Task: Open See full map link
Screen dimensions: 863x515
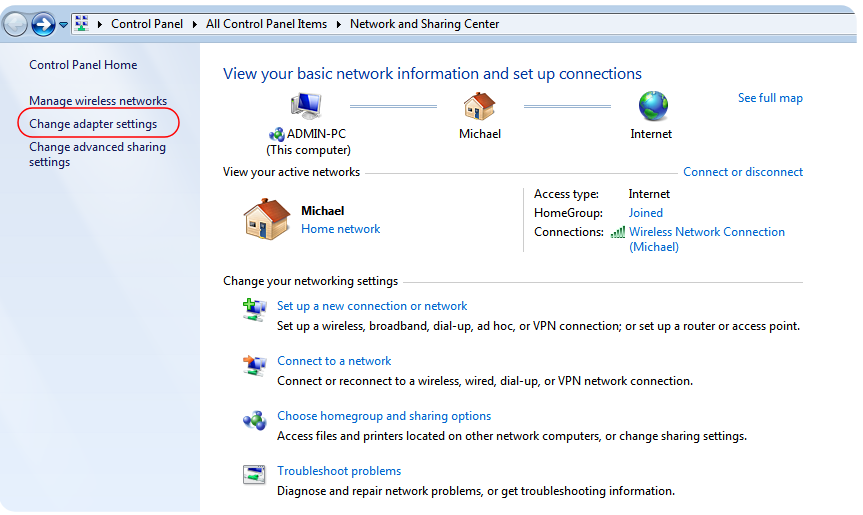Action: point(770,98)
